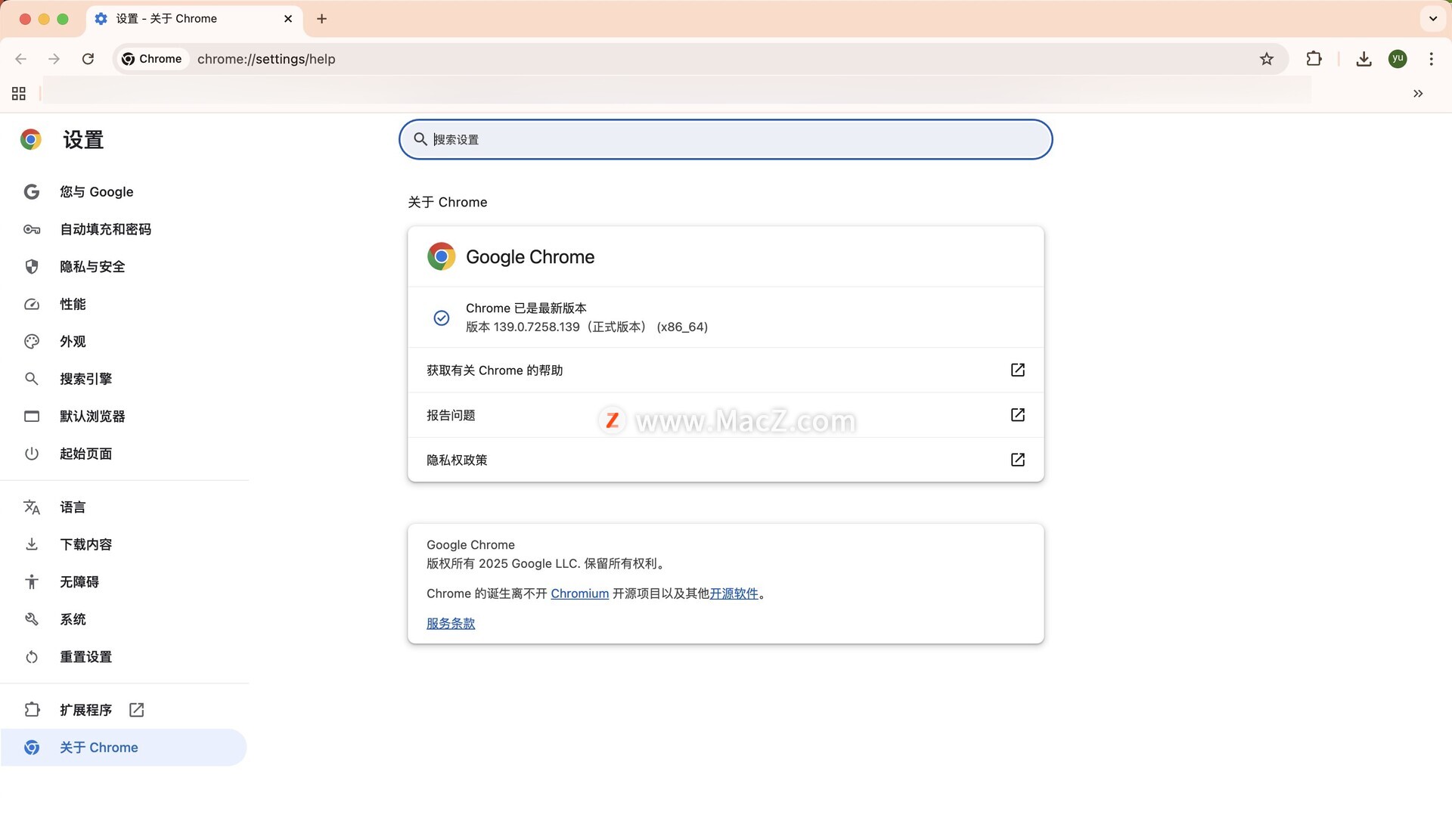
Task: Click the power icon for startup page
Action: [32, 454]
